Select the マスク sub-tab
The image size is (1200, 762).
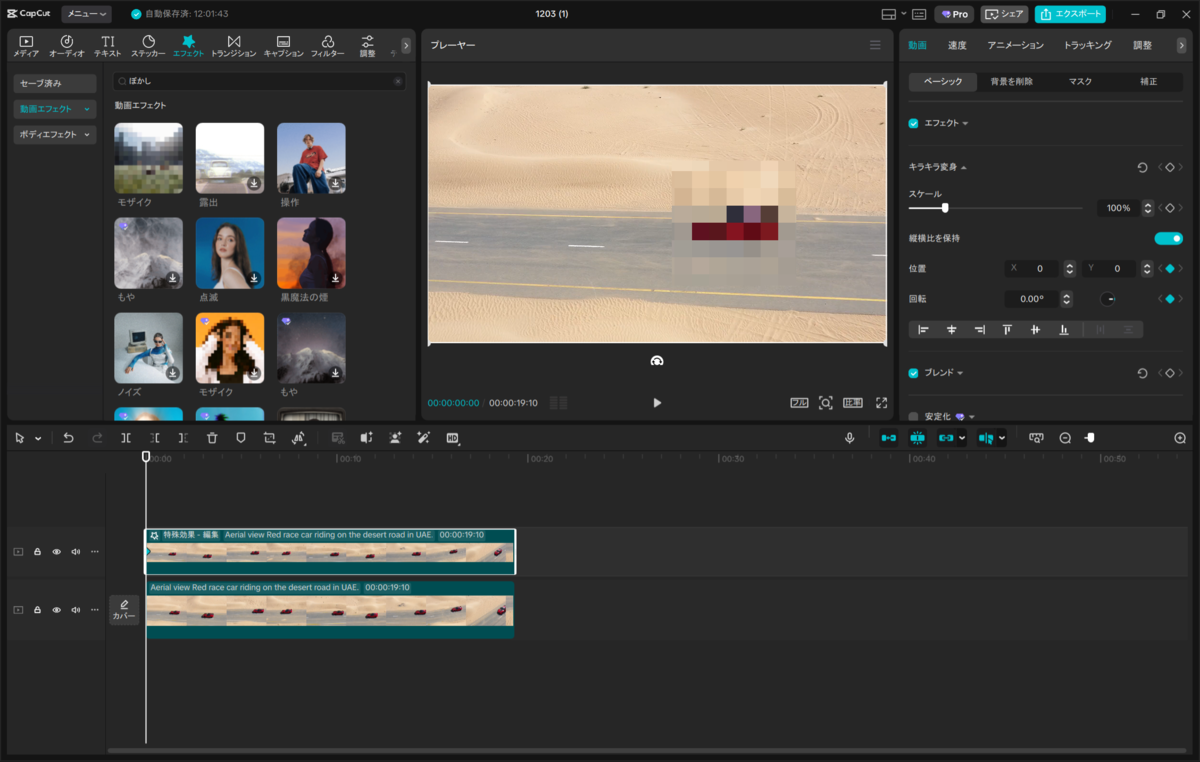(1080, 82)
